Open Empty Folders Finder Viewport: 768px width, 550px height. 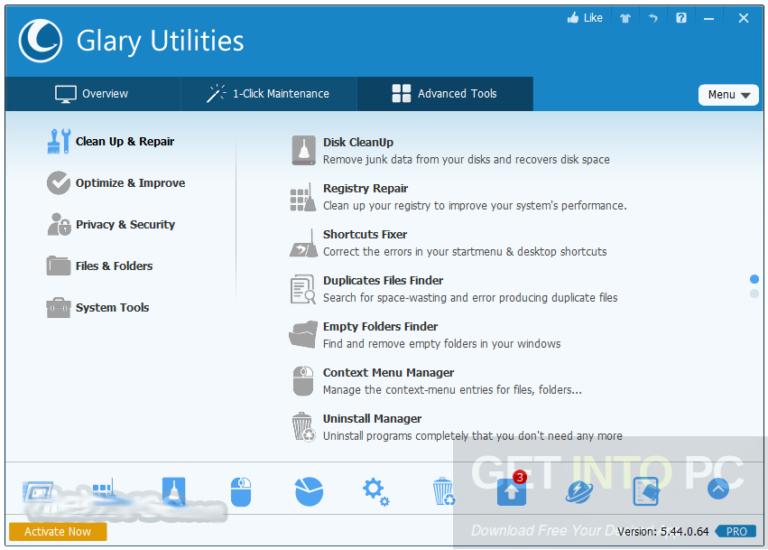click(x=425, y=335)
